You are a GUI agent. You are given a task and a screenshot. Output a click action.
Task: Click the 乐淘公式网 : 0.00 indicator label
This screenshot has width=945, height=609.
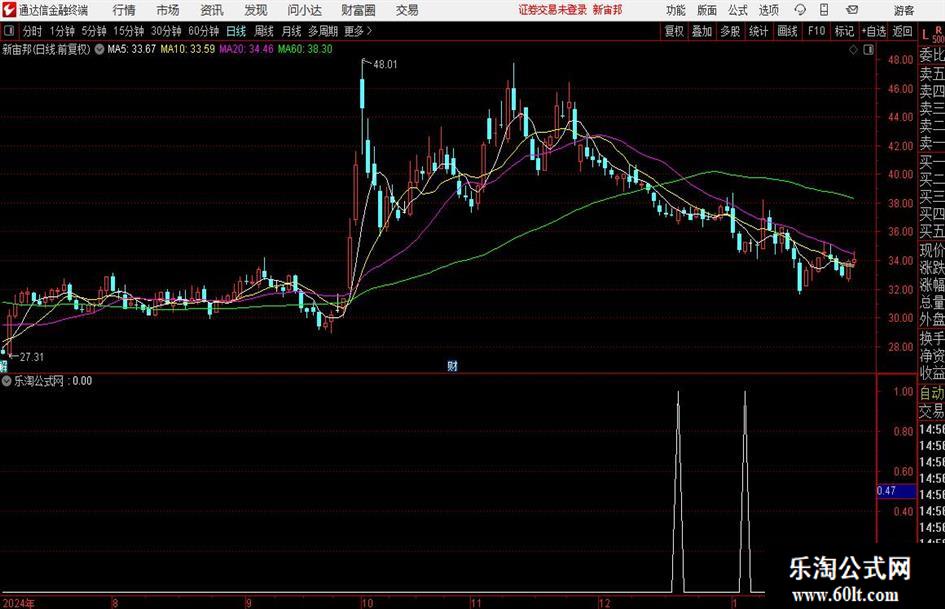point(53,381)
